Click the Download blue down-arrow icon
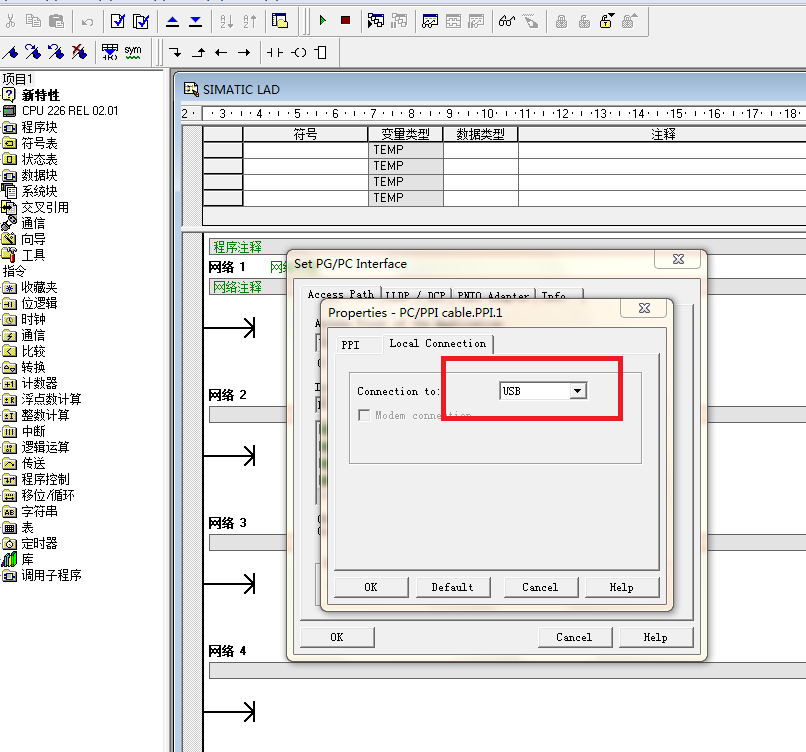This screenshot has height=752, width=806. pyautogui.click(x=195, y=21)
